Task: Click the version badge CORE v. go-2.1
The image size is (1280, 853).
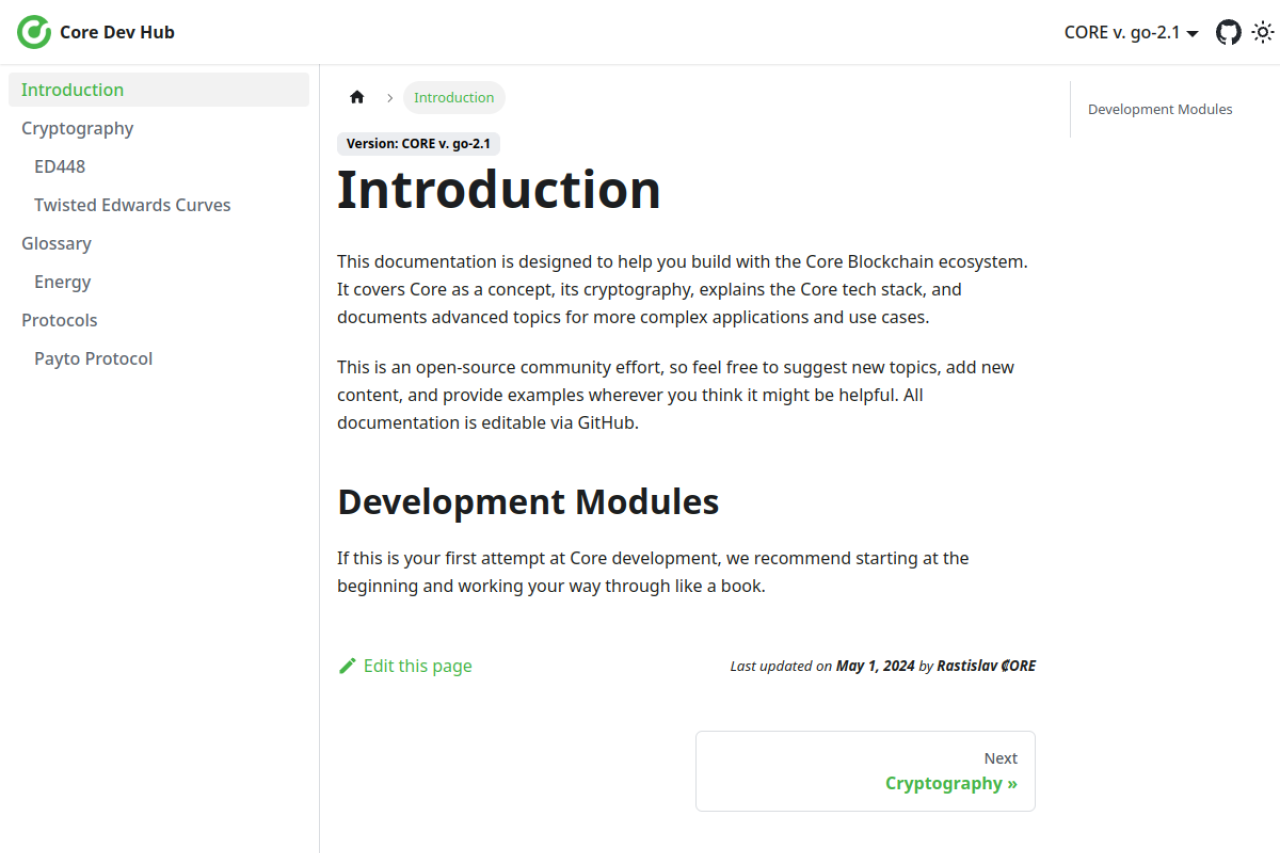Action: click(x=418, y=143)
